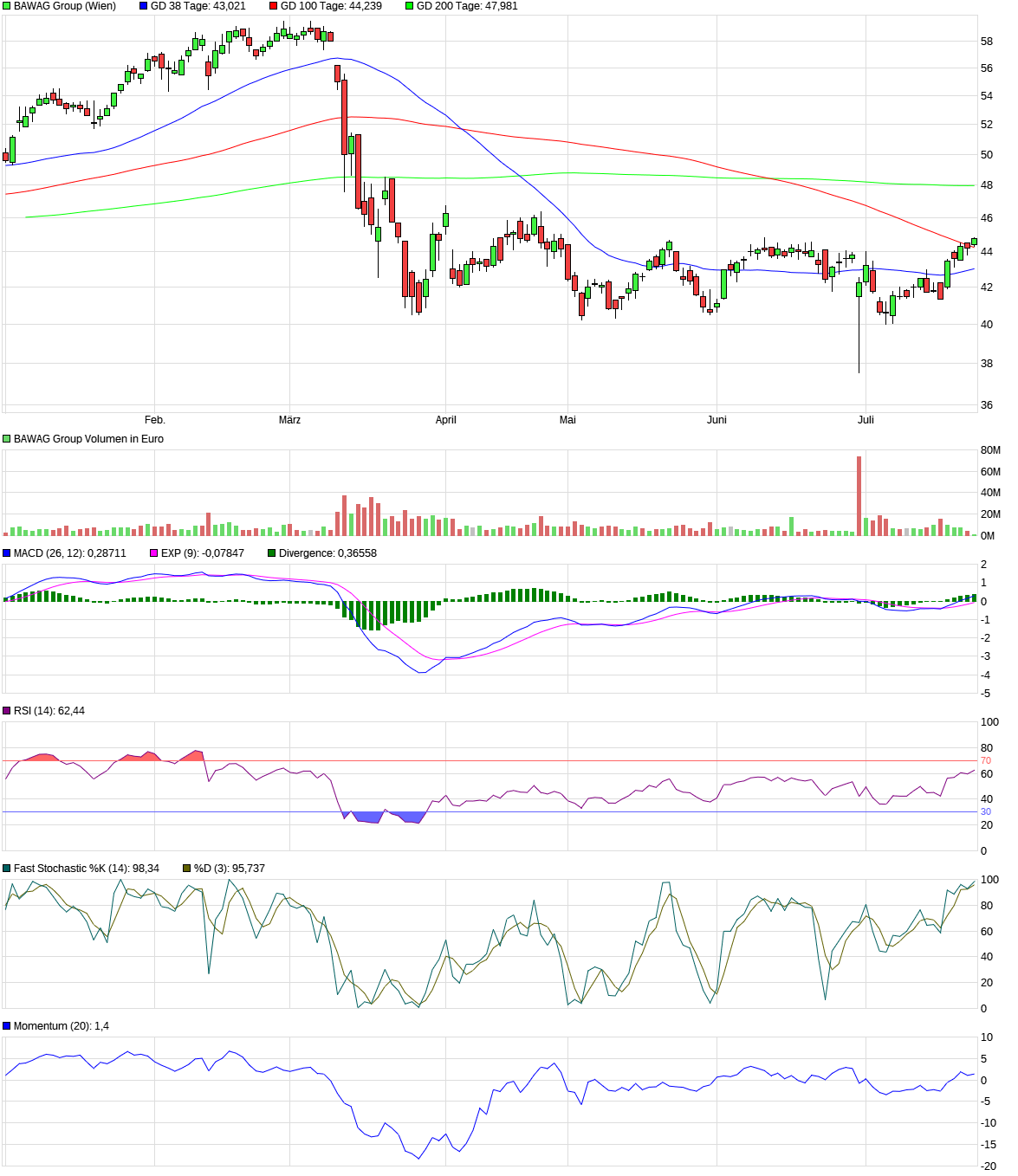Select the GD 100 Tage indicator icon
The image size is (1018, 1176).
pos(271,7)
